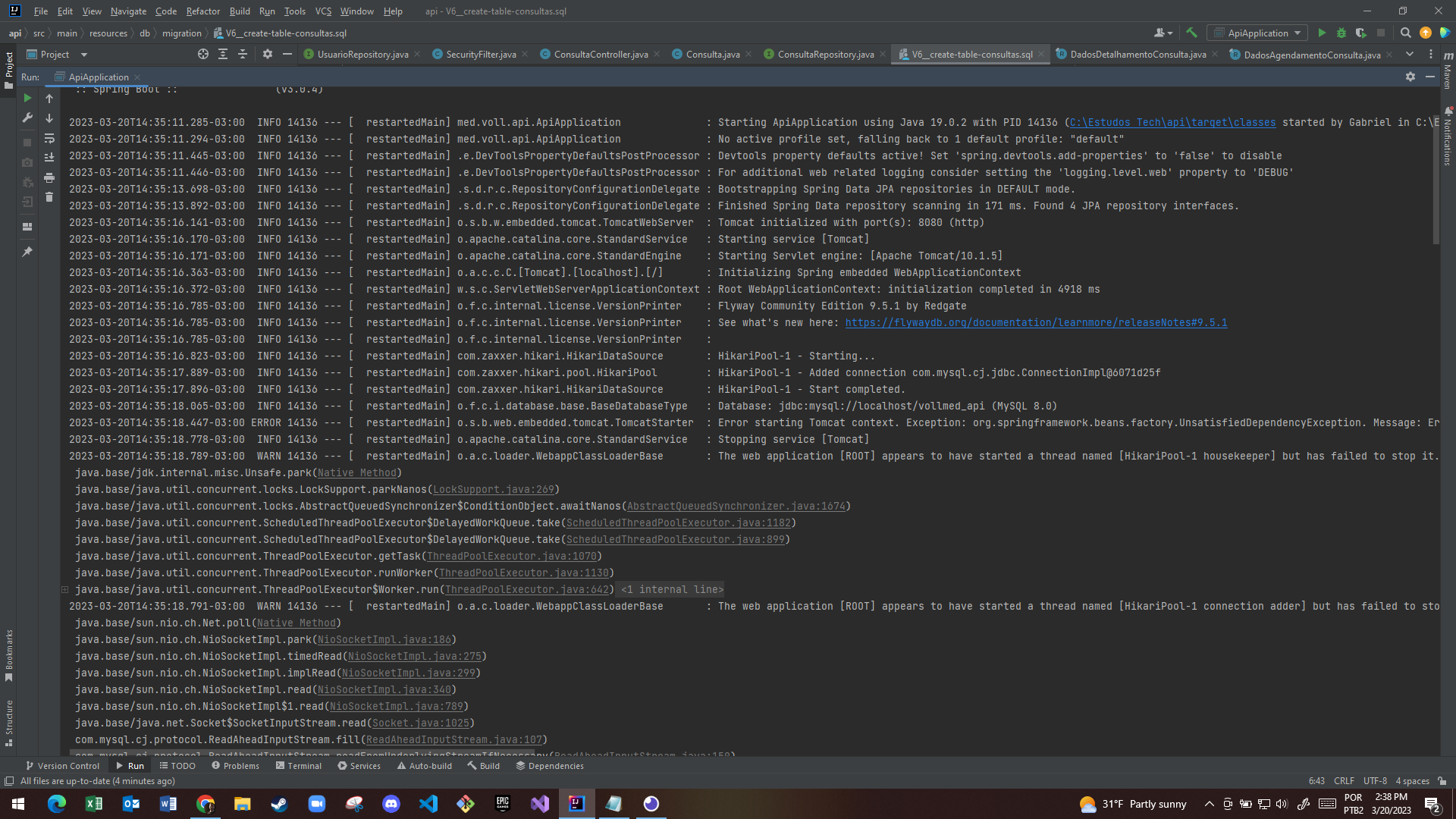Open Project panel gear options
This screenshot has height=819, width=1456.
pos(267,54)
